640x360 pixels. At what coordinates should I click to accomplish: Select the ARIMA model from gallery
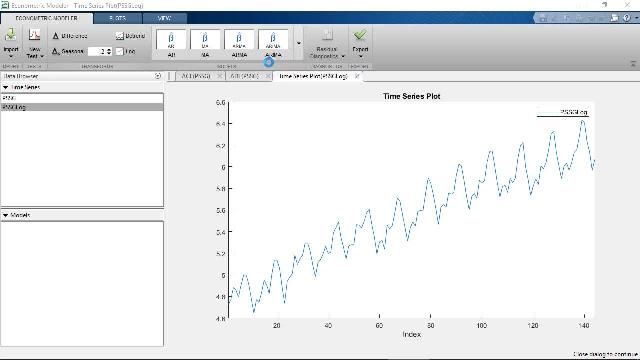(x=273, y=44)
